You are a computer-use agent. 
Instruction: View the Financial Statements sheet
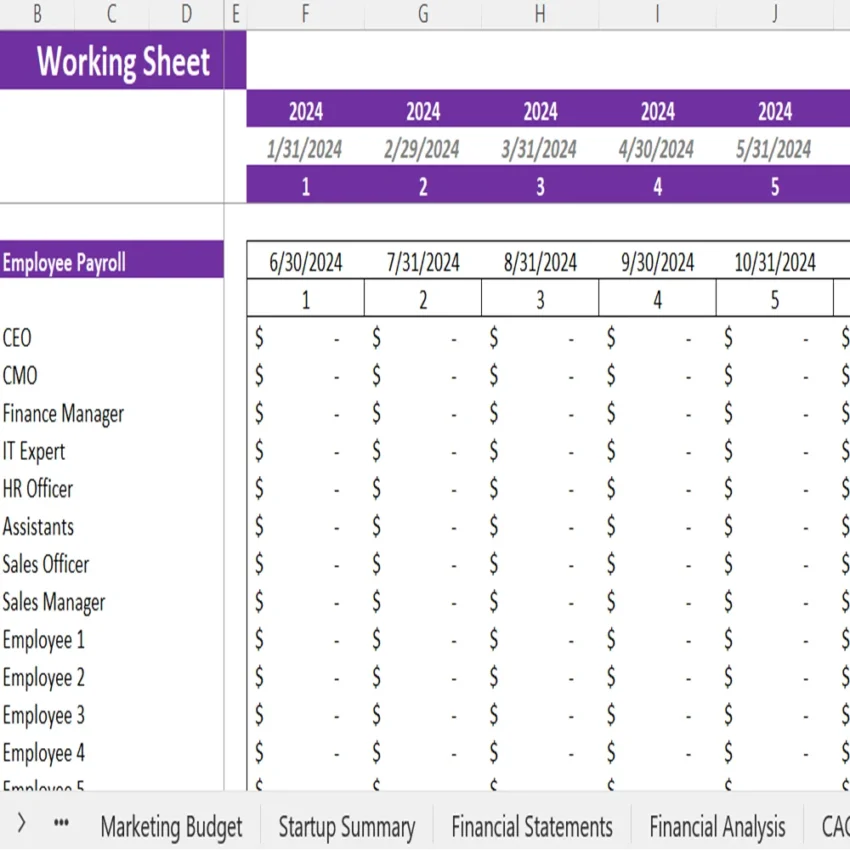click(532, 827)
